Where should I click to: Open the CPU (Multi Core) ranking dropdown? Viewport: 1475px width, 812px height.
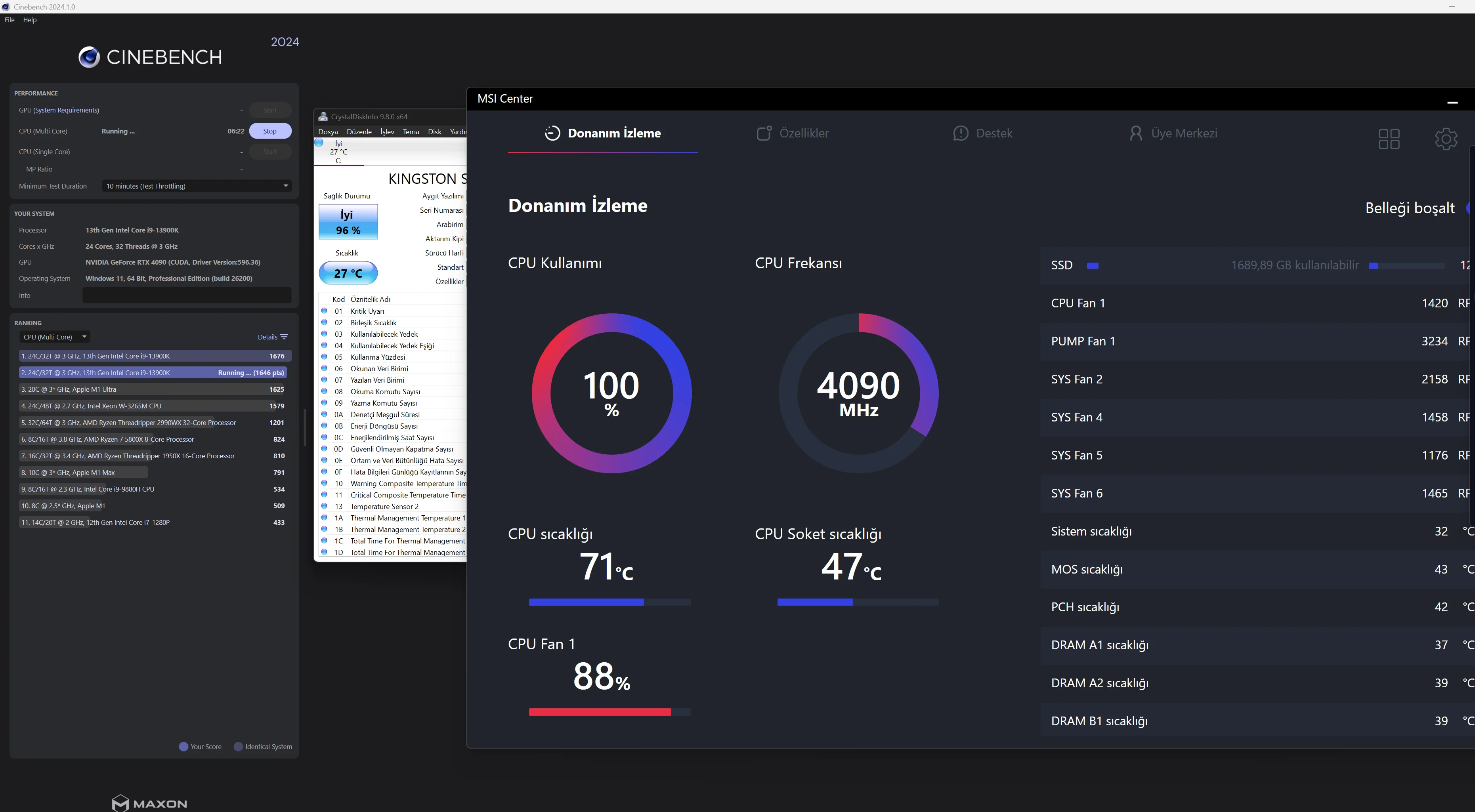pos(55,337)
